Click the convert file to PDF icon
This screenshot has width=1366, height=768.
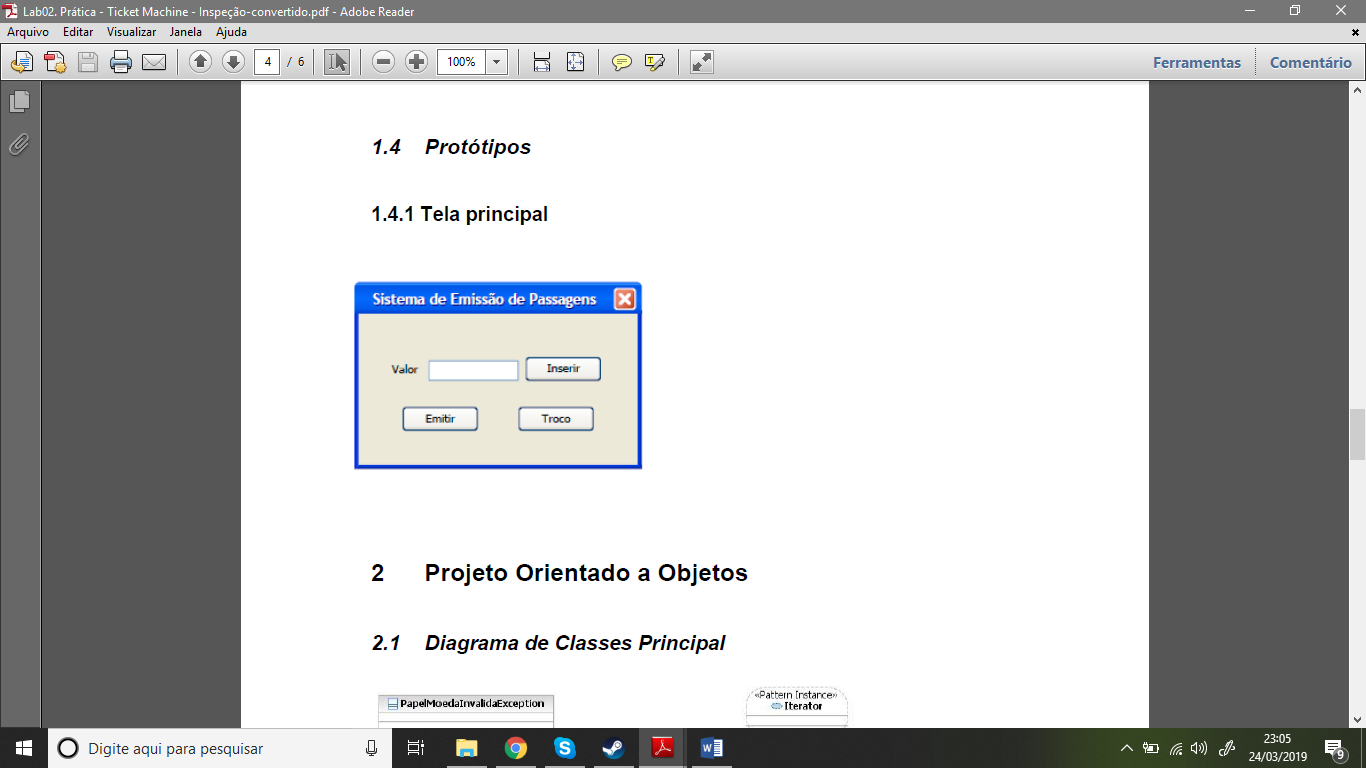pos(55,62)
